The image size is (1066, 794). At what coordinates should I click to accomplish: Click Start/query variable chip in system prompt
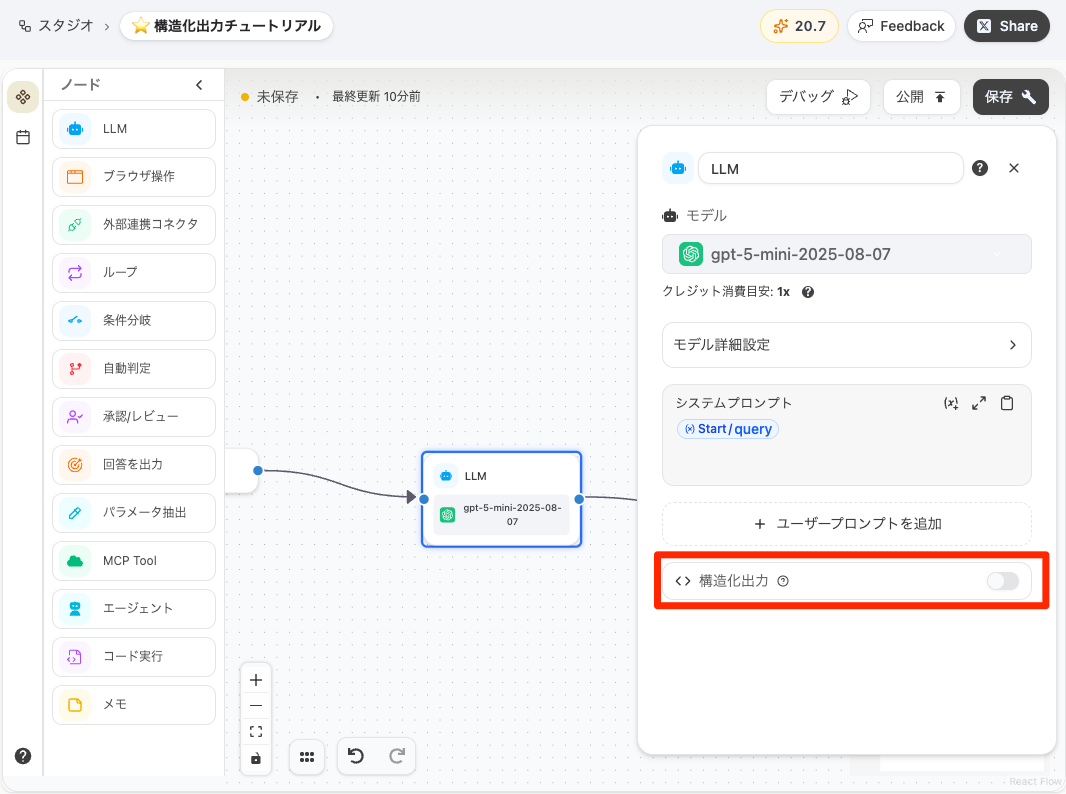pyautogui.click(x=727, y=428)
